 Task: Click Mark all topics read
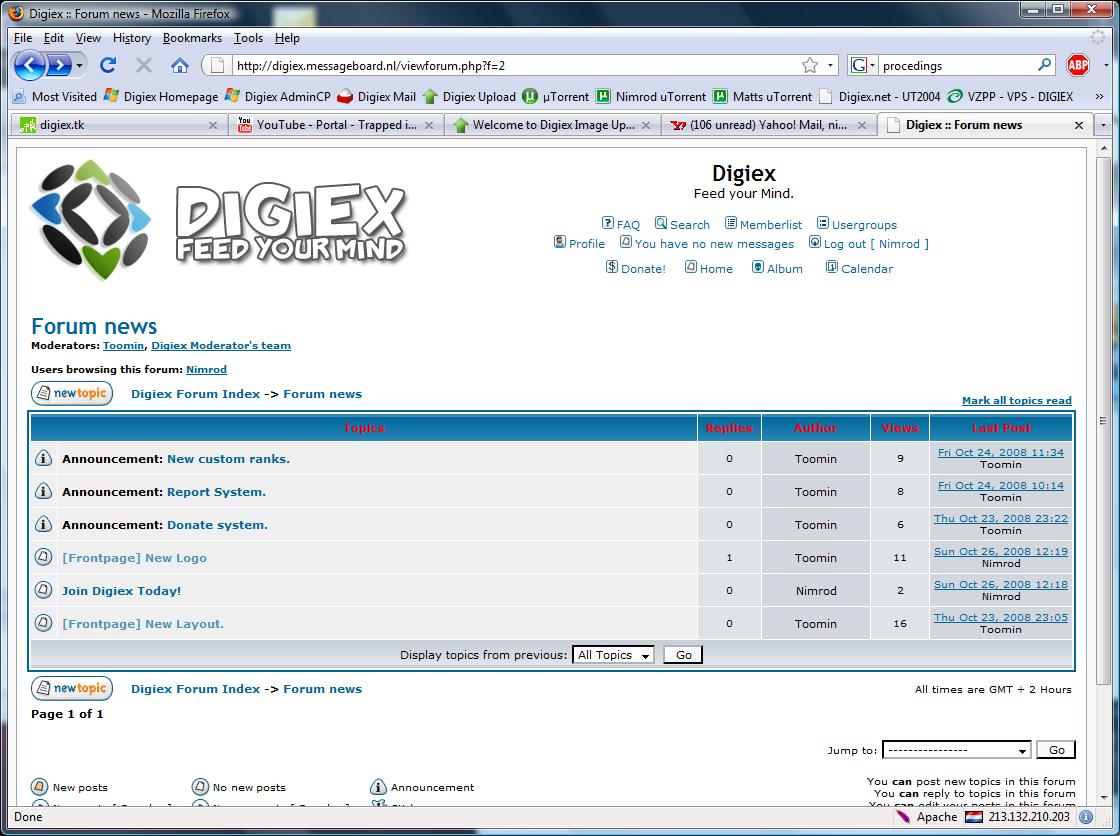click(x=1016, y=401)
